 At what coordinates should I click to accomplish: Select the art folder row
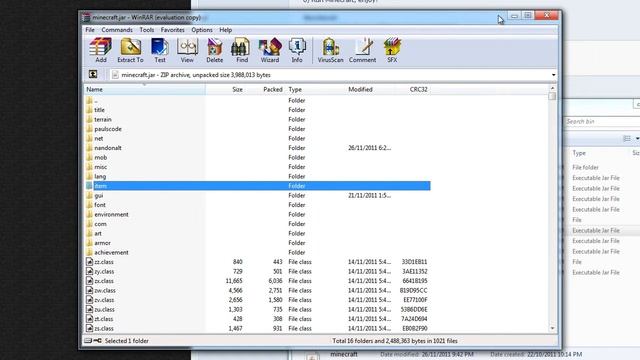258,233
